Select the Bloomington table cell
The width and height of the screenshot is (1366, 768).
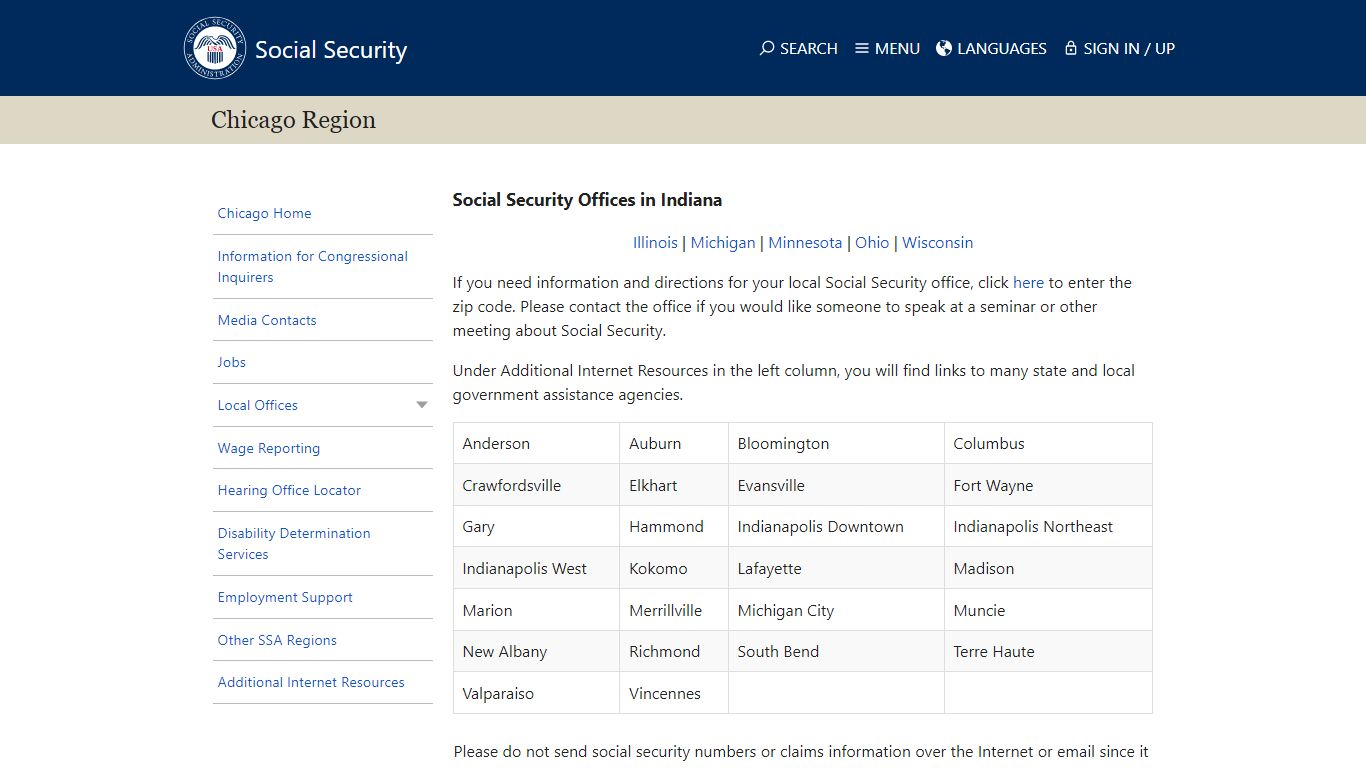click(x=836, y=443)
